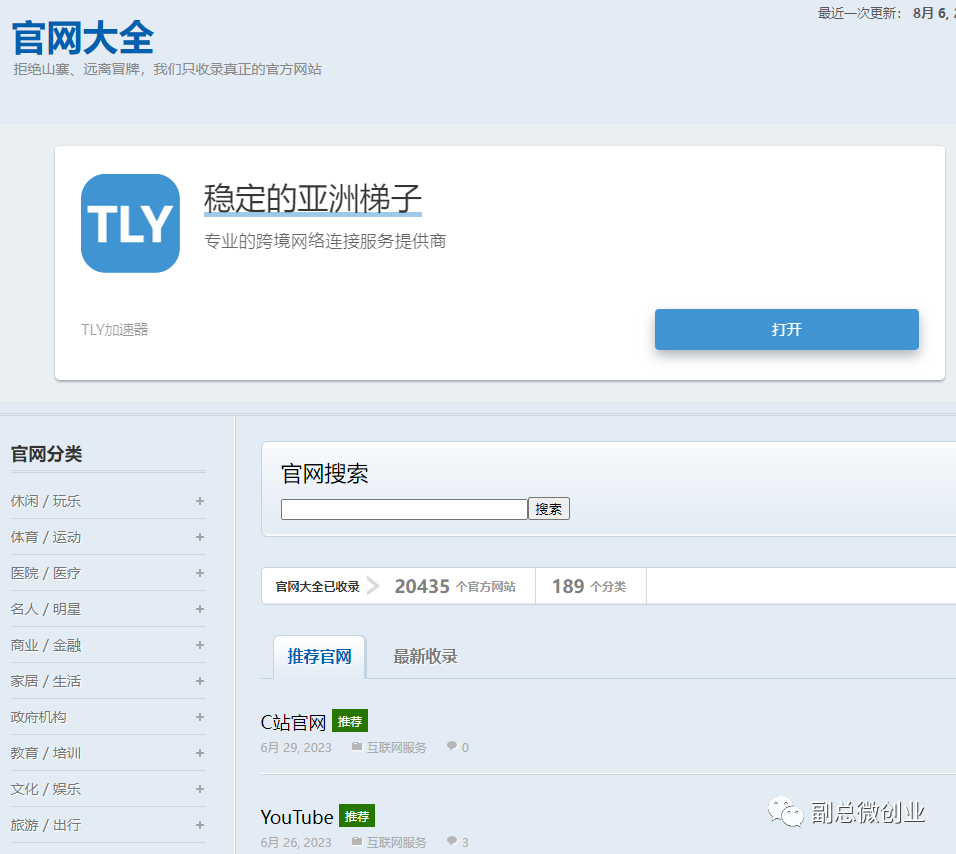Click the comment bubble icon under C站官网
The image size is (956, 854).
click(x=452, y=746)
